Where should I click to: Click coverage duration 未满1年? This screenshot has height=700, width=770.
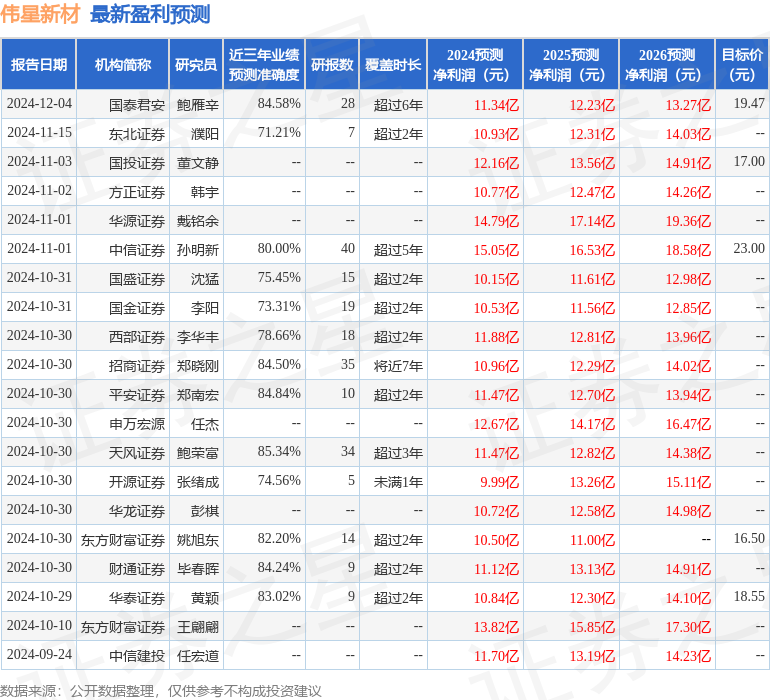coord(398,481)
